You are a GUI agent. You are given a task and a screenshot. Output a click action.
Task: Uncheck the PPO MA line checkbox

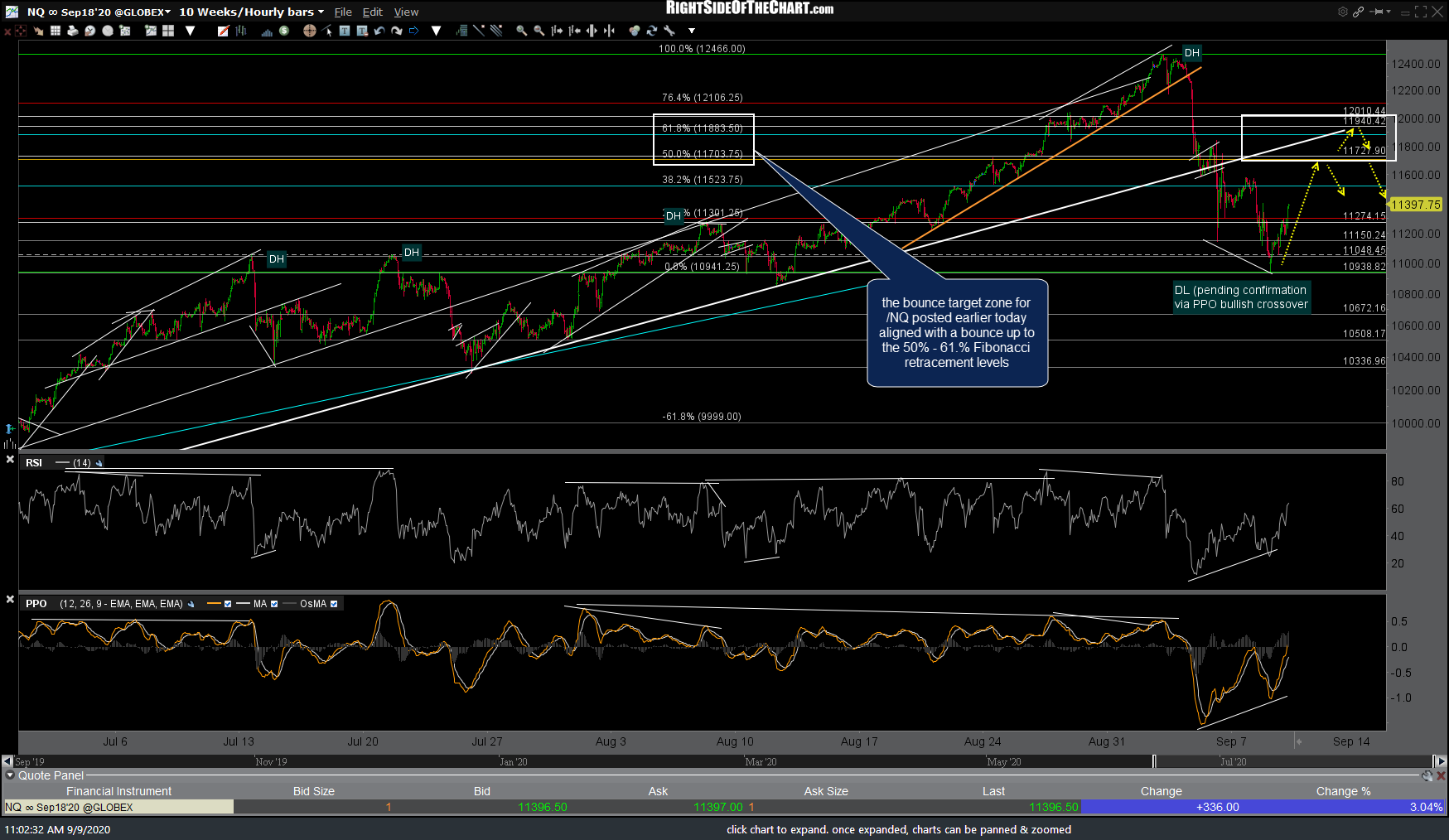[274, 604]
